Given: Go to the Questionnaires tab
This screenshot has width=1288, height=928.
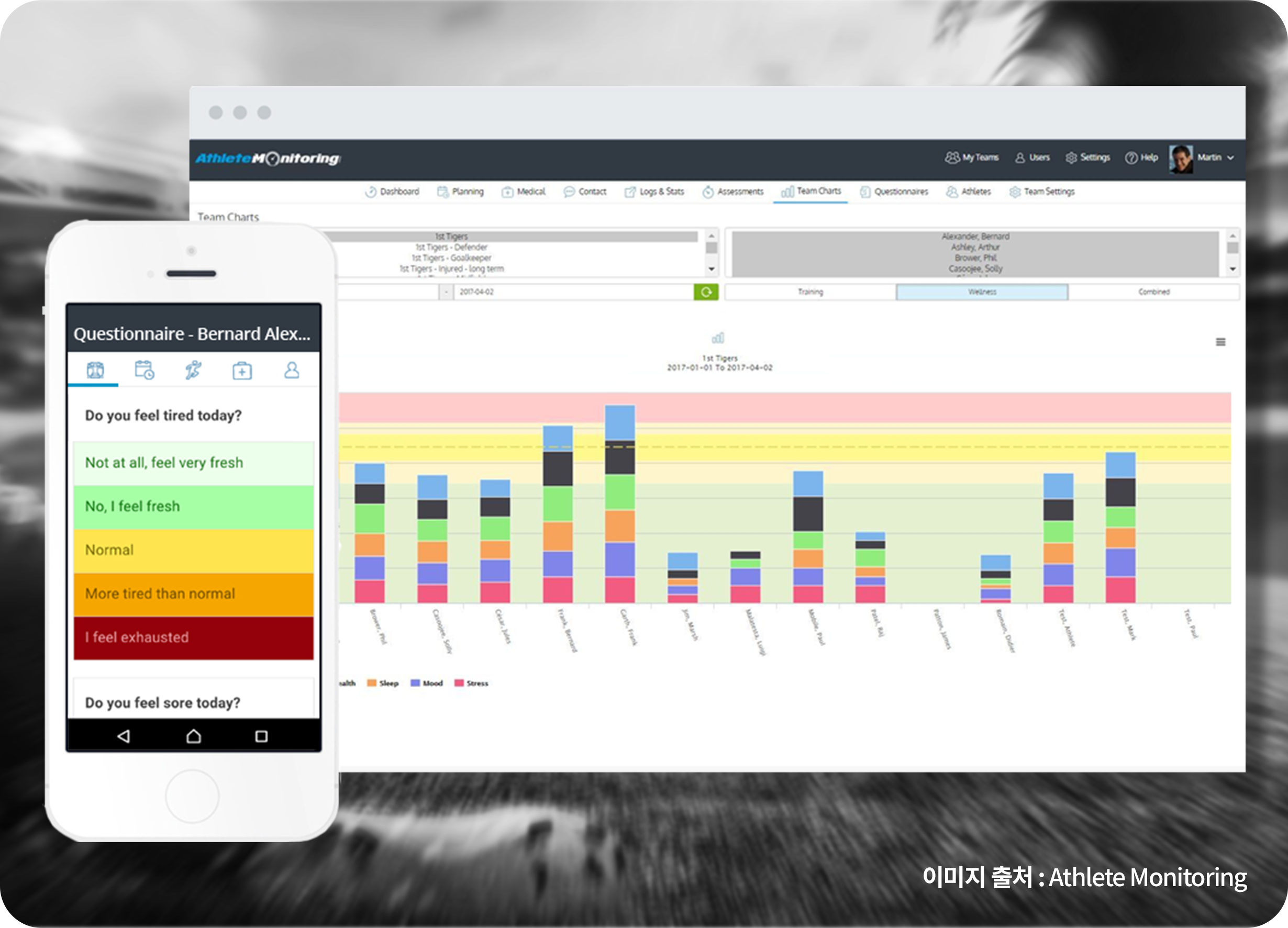Looking at the screenshot, I should point(894,192).
